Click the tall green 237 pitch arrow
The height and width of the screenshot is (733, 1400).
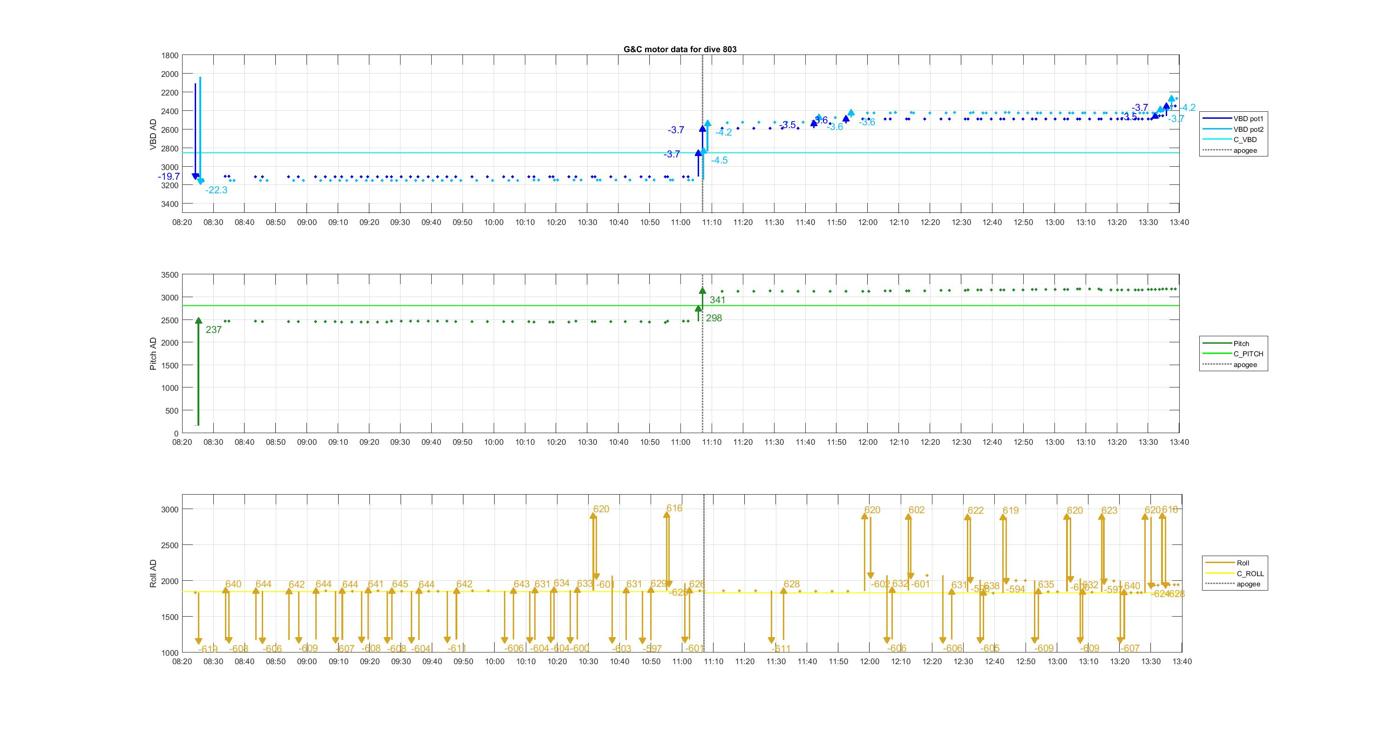click(198, 372)
